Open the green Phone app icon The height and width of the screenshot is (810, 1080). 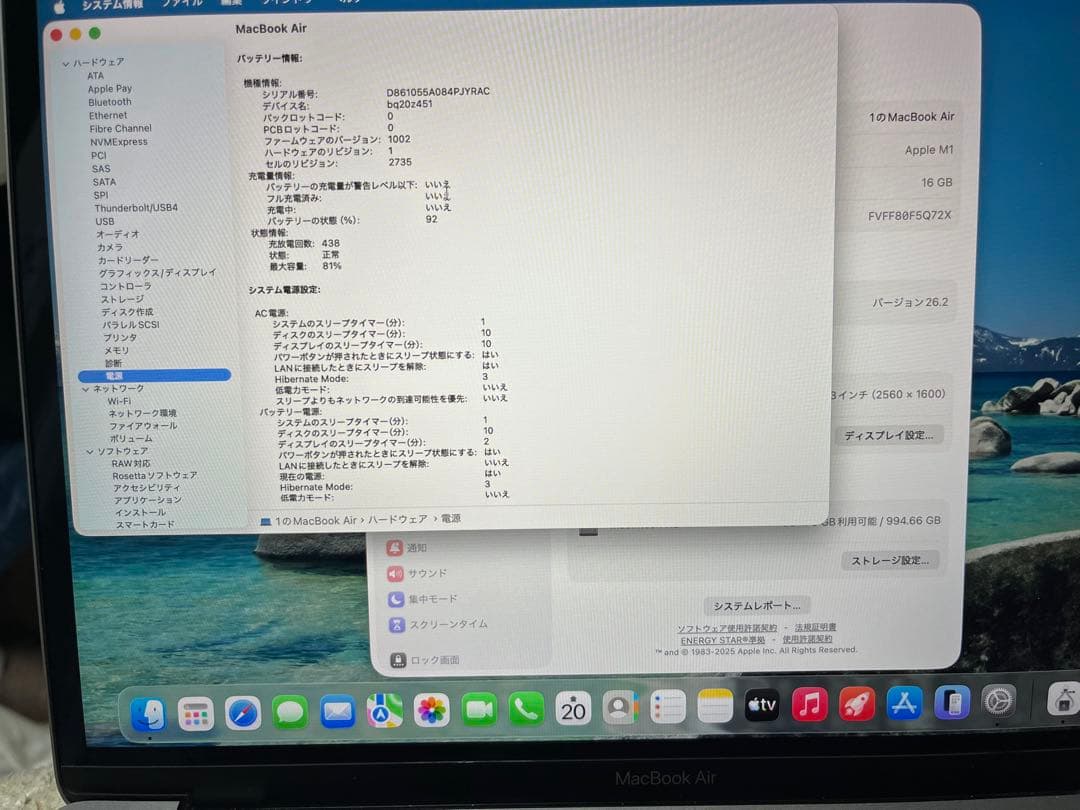click(x=526, y=709)
